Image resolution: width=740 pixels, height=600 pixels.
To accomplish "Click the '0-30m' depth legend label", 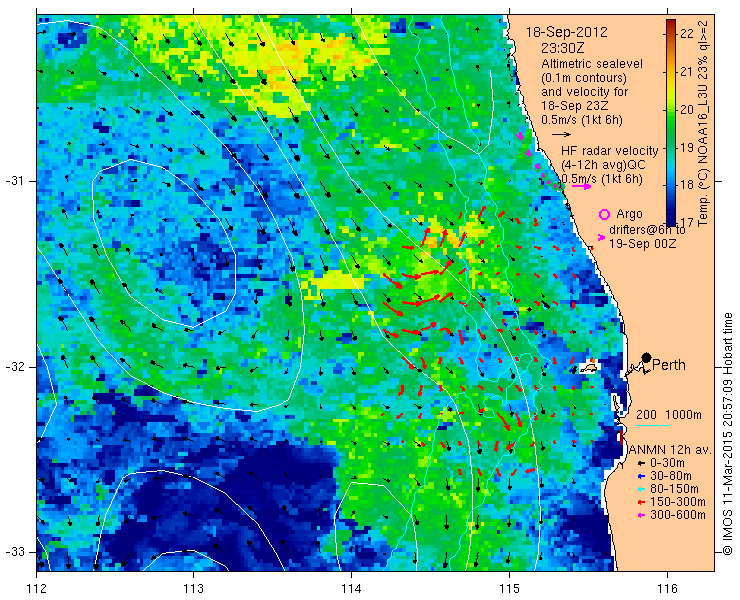I will pos(667,464).
